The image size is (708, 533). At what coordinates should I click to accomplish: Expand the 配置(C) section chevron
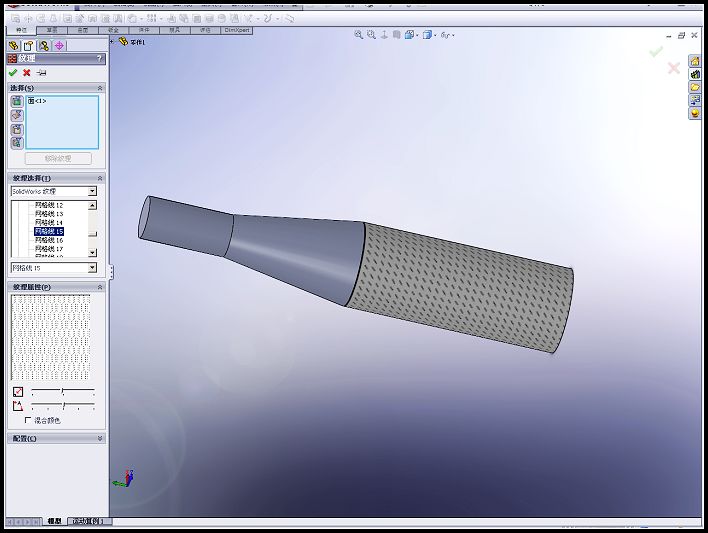tap(100, 439)
